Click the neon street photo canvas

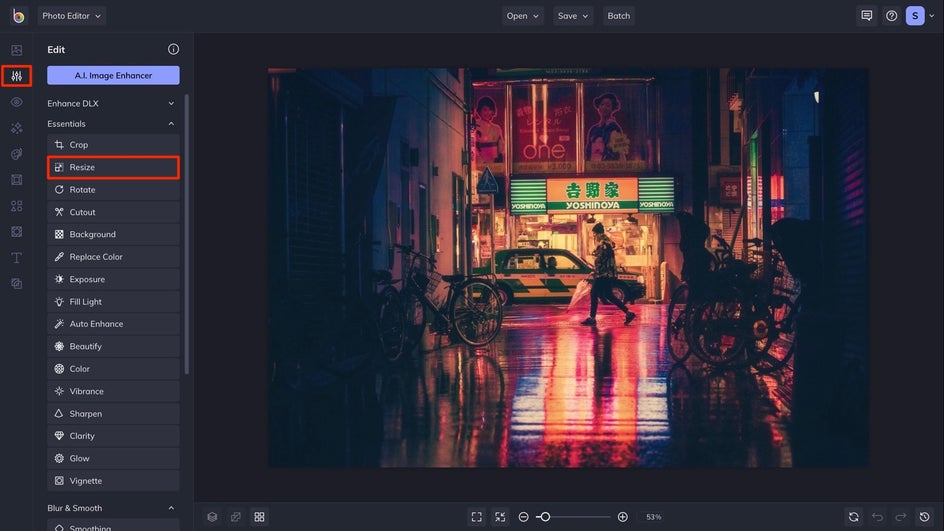coord(568,267)
